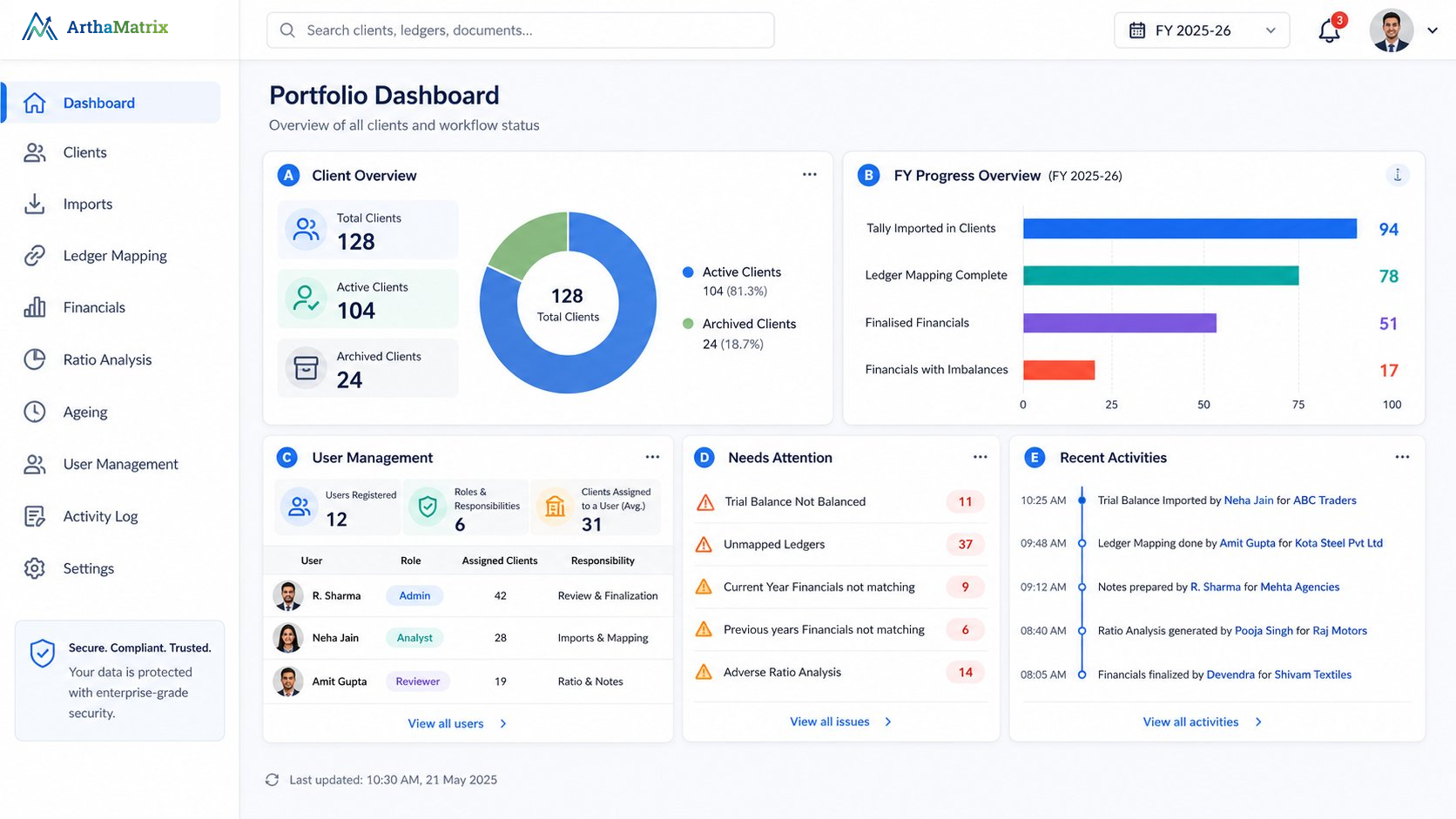
Task: Click Current Year Financials not matching row
Action: (x=841, y=587)
